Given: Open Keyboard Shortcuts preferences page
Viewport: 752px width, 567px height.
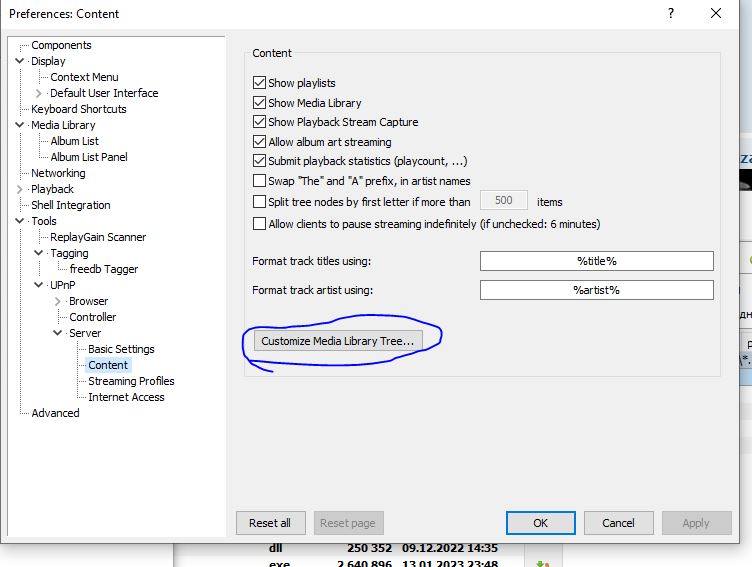Looking at the screenshot, I should [x=79, y=109].
